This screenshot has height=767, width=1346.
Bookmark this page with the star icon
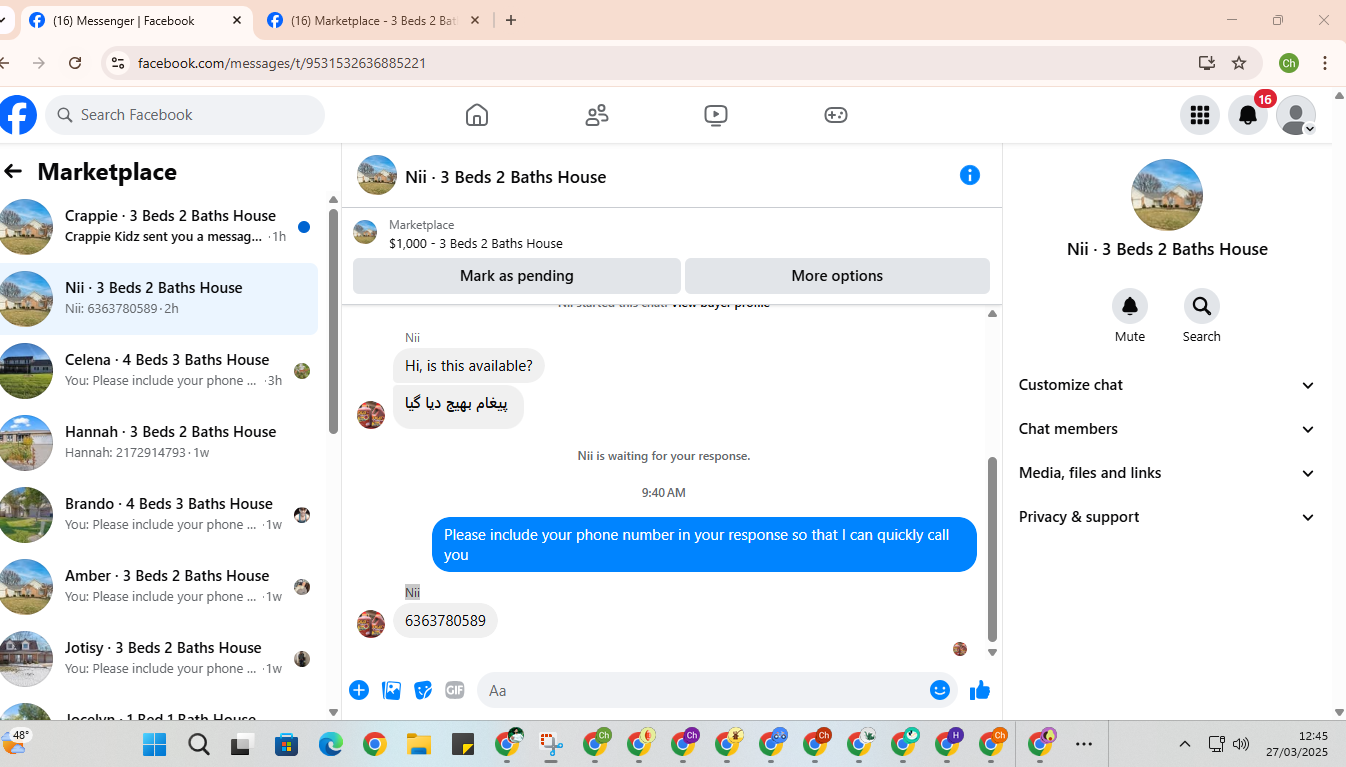point(1239,63)
